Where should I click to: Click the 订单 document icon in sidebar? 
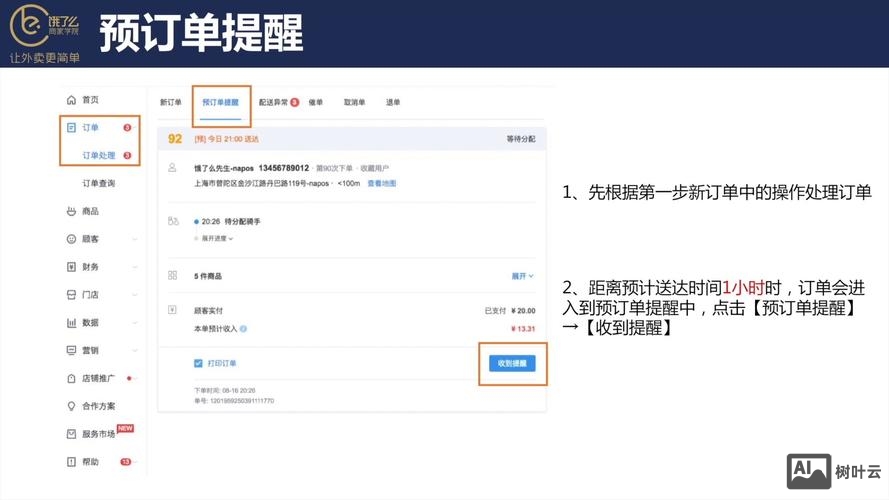(71, 128)
